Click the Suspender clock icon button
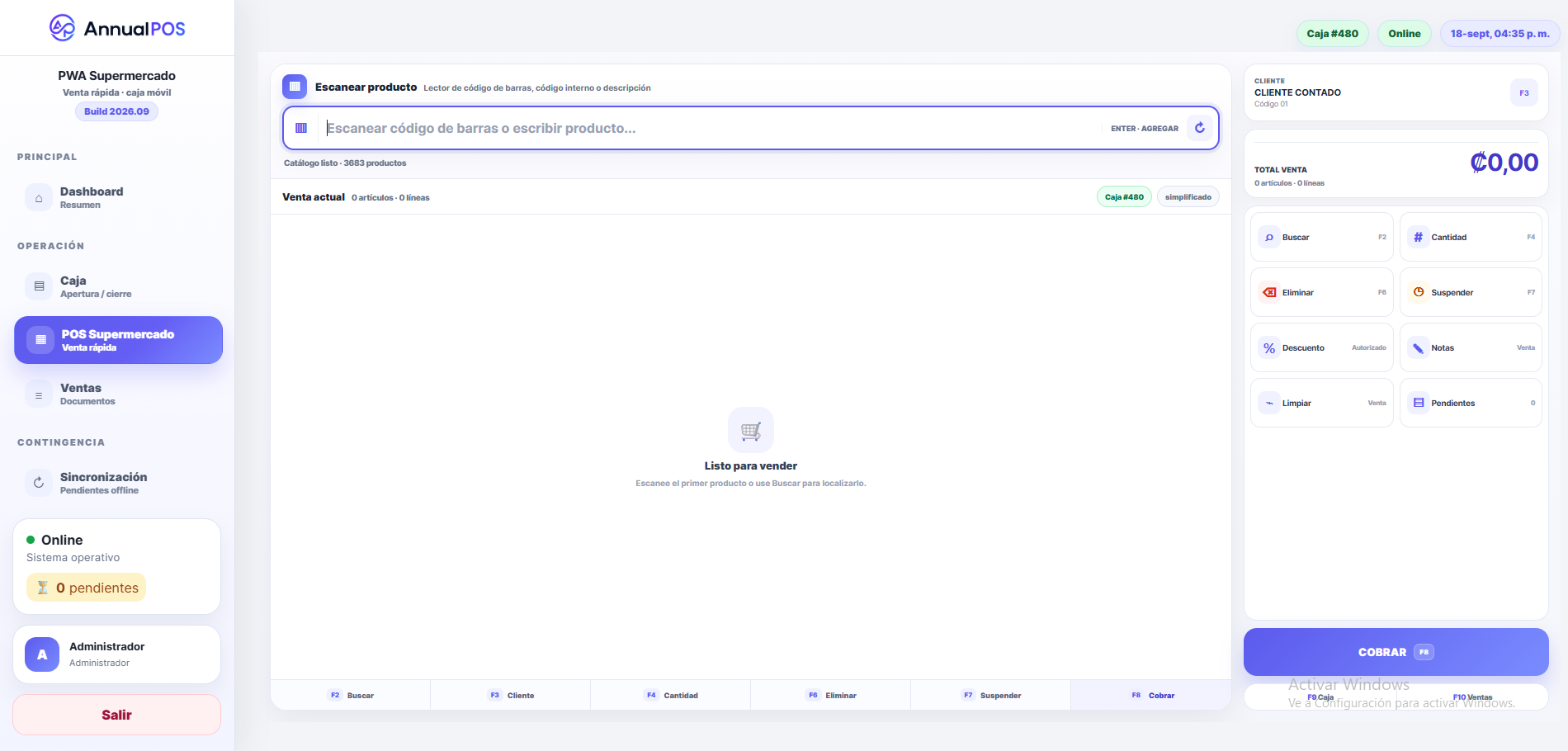 click(1471, 292)
